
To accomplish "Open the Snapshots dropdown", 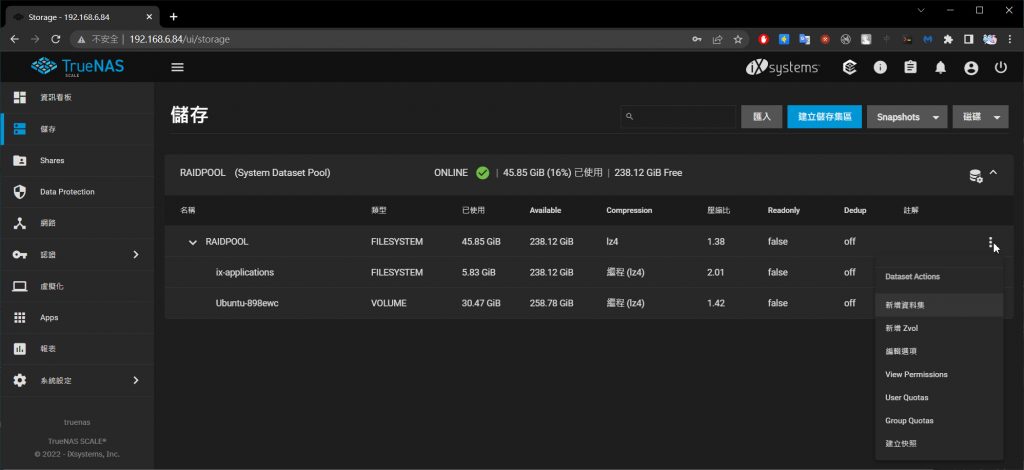I will pos(906,117).
